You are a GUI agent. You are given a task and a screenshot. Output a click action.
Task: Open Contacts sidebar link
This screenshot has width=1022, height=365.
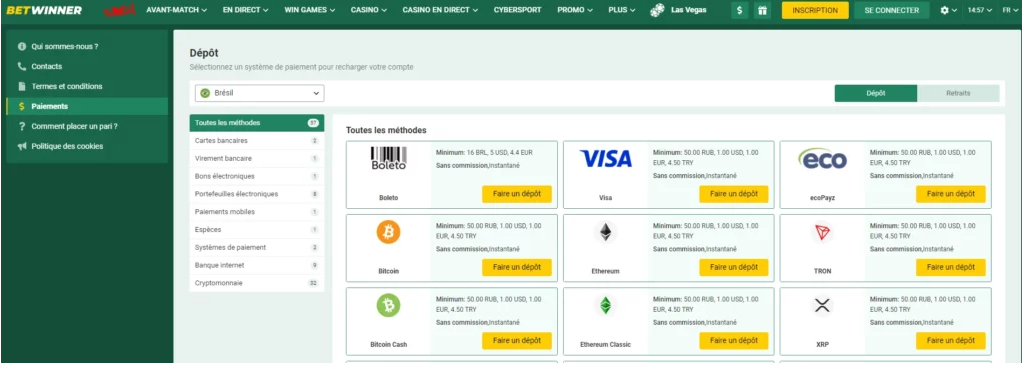tap(47, 66)
